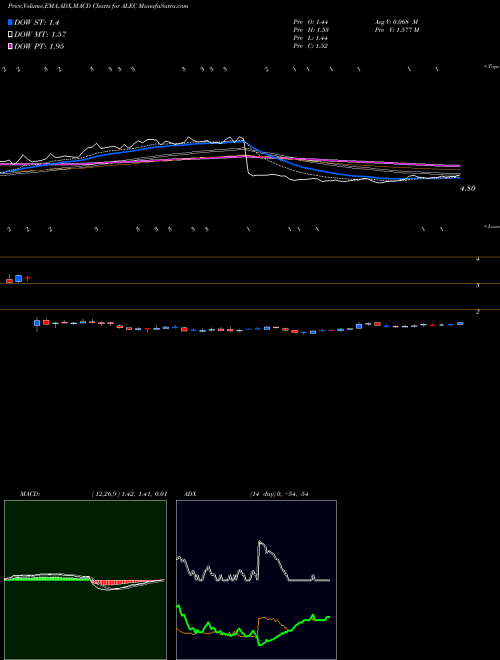This screenshot has height=660, width=500.
Task: Click the DOW MT: 1.57 label
Action: coord(40,35)
